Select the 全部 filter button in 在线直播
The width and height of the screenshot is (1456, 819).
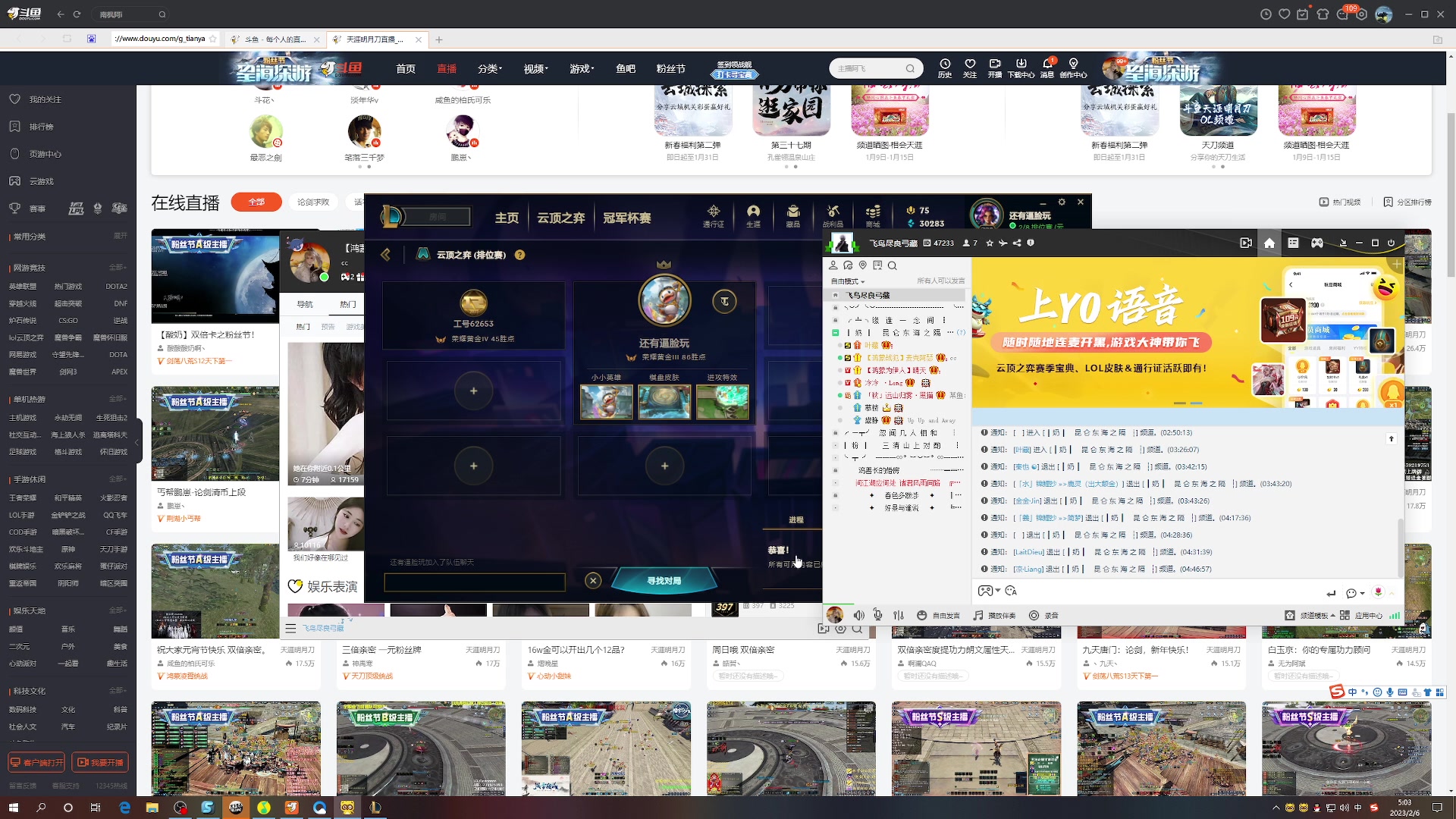coord(256,202)
